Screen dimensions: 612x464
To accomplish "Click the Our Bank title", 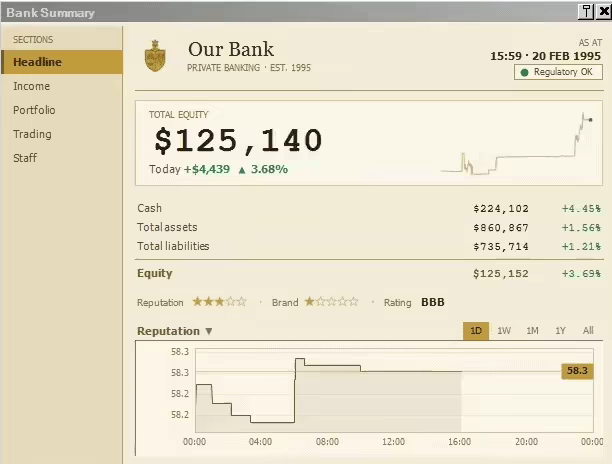I will tap(231, 50).
